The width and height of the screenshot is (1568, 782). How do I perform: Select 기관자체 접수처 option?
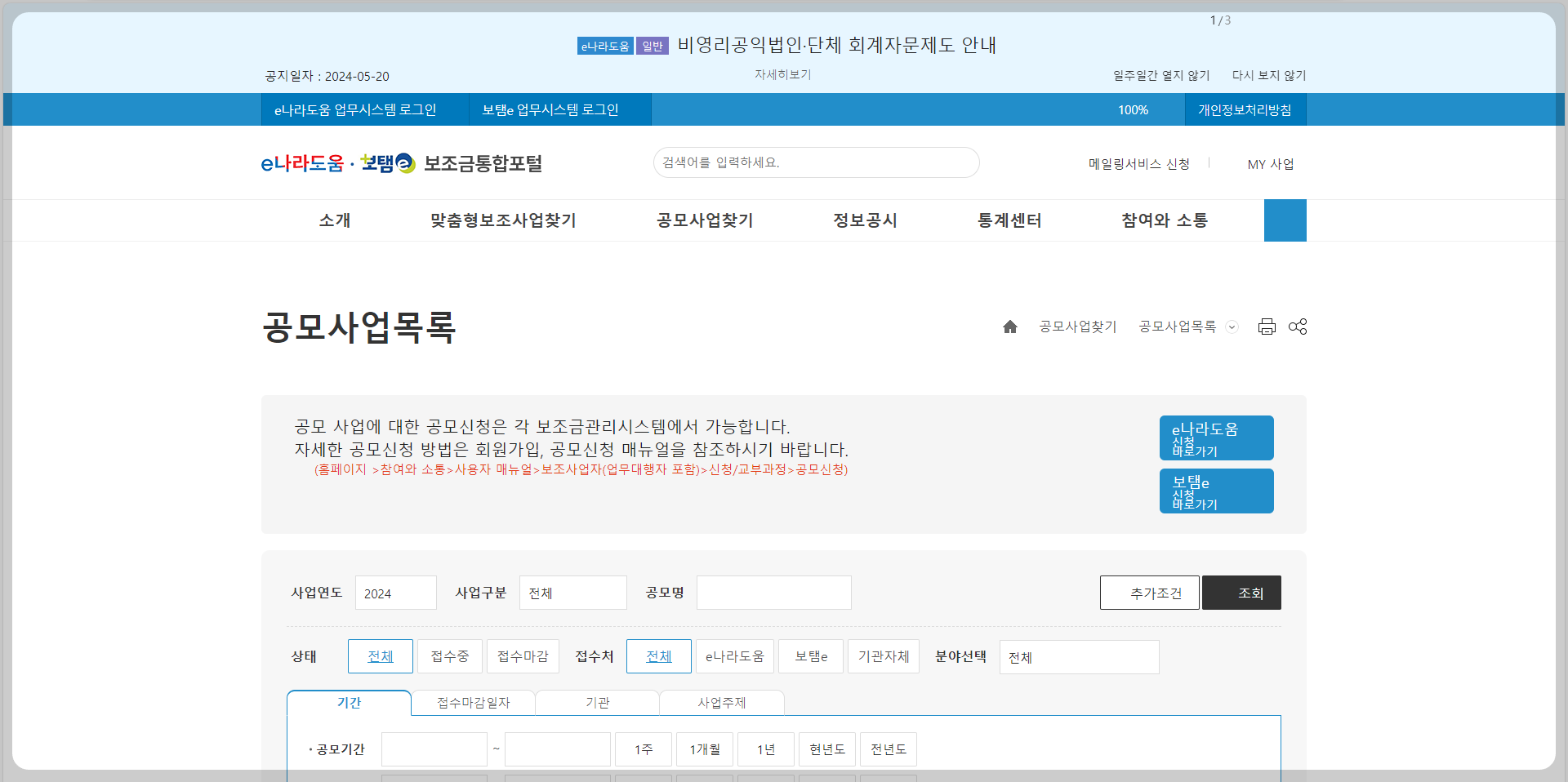point(884,656)
